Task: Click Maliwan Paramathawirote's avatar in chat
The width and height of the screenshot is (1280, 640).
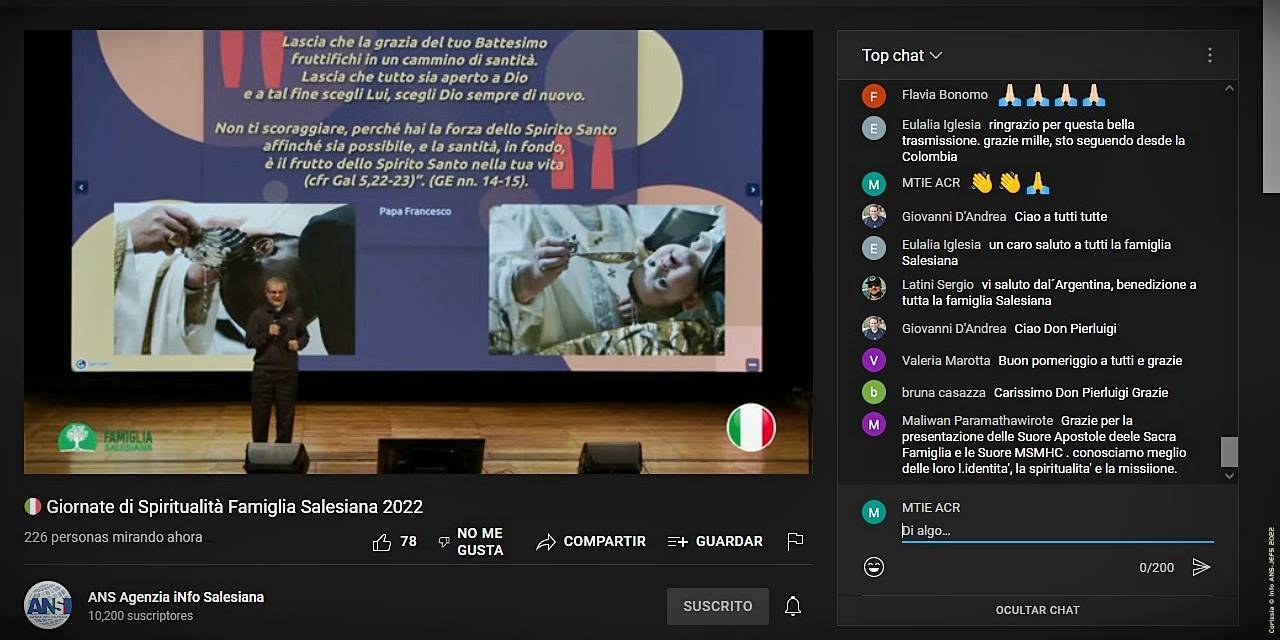Action: [x=874, y=424]
